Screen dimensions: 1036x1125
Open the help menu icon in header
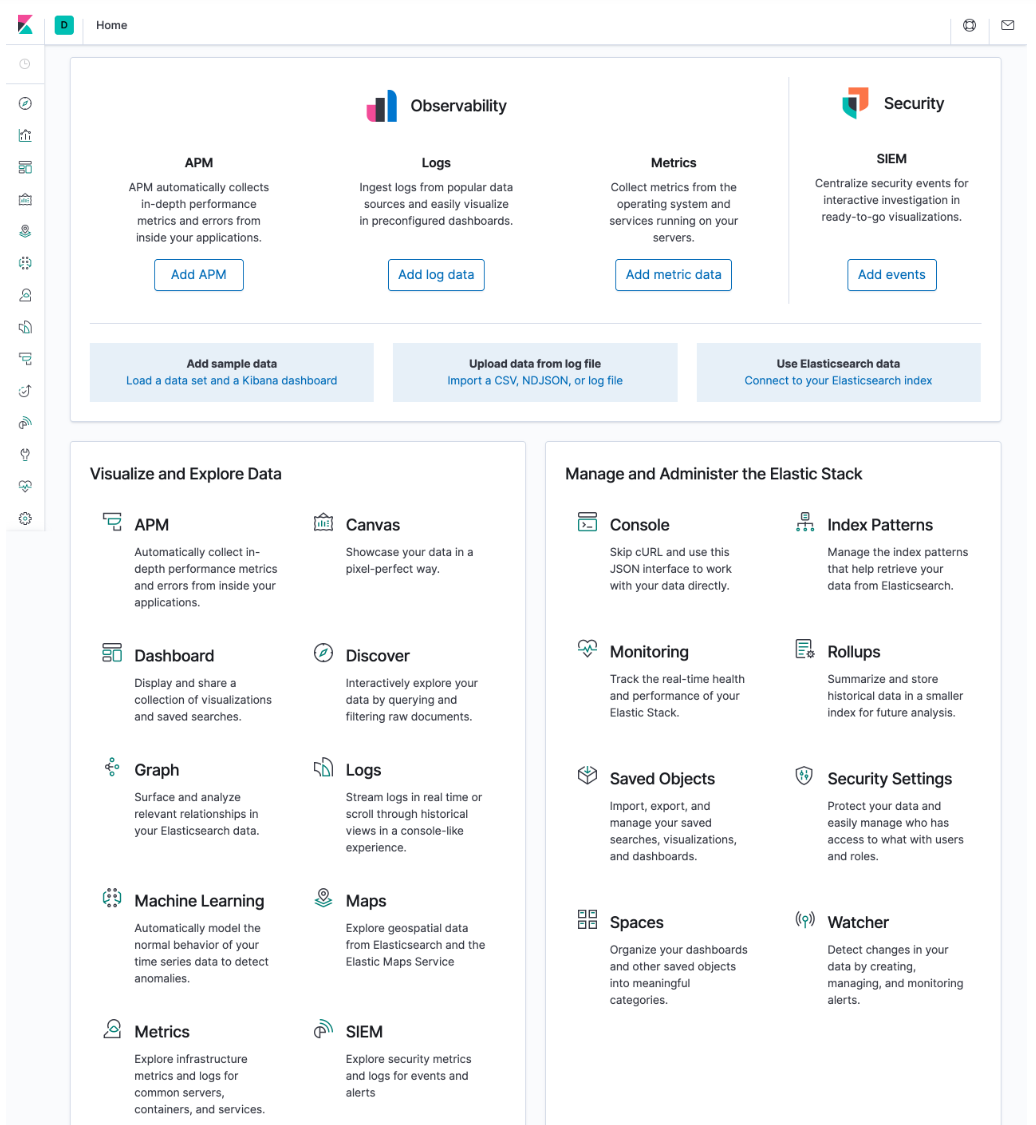point(969,25)
